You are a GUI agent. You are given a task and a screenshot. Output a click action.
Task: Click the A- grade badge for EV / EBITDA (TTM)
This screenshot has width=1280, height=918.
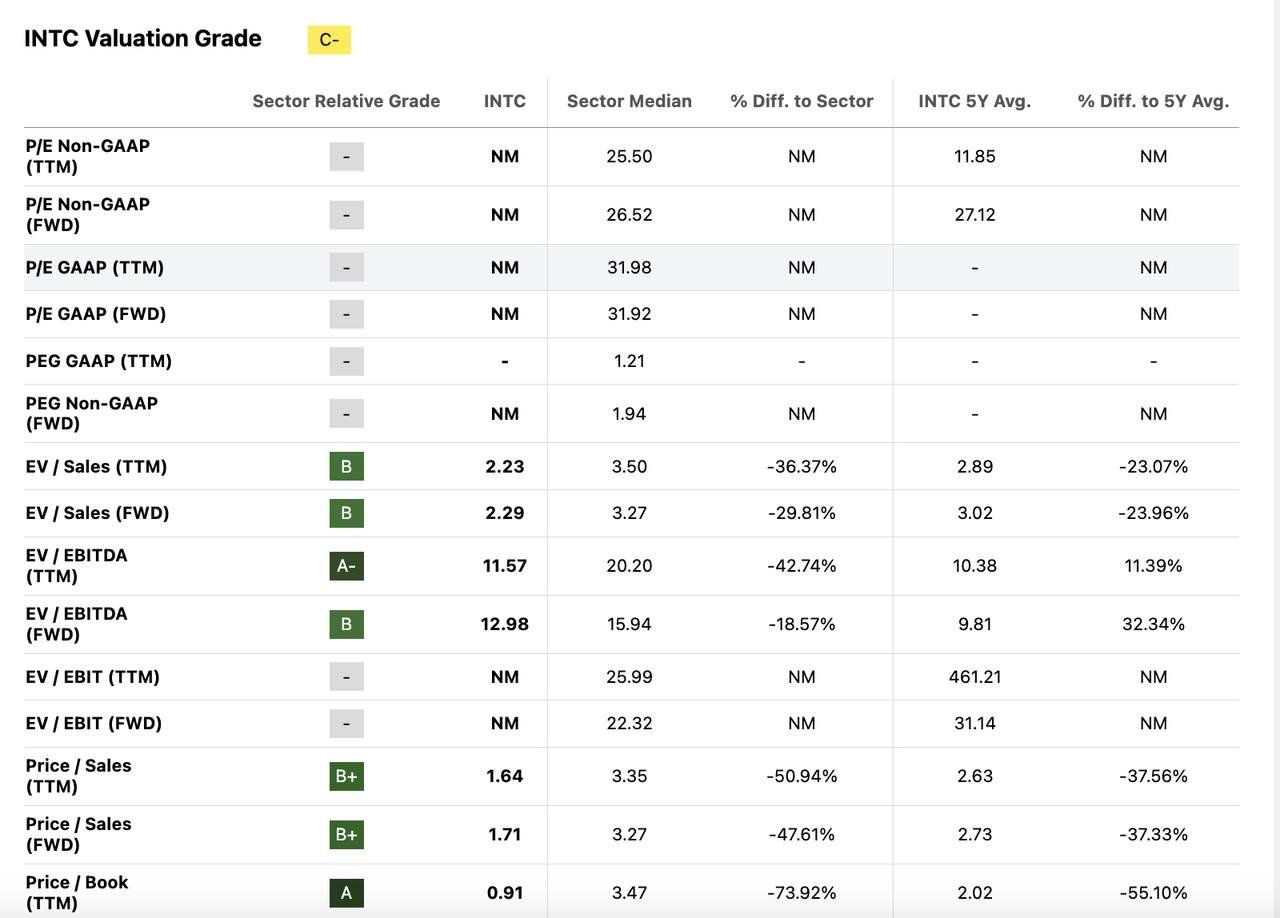346,566
